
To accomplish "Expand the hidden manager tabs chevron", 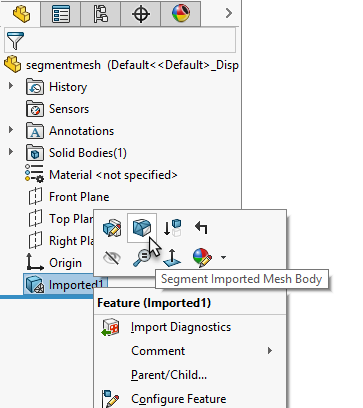I will pos(228,13).
